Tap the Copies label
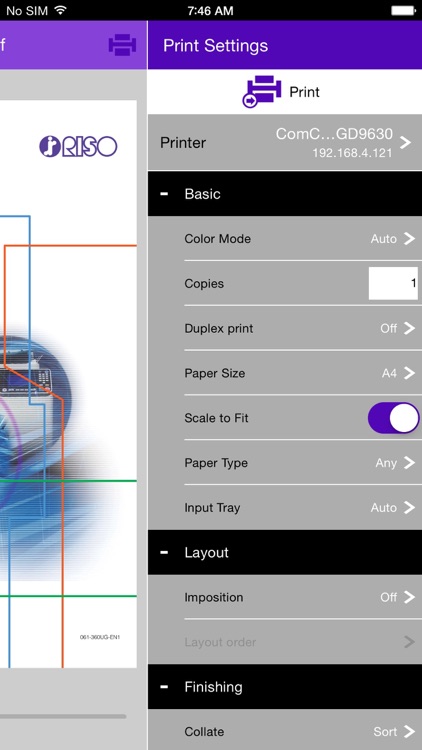422x750 pixels. 204,284
